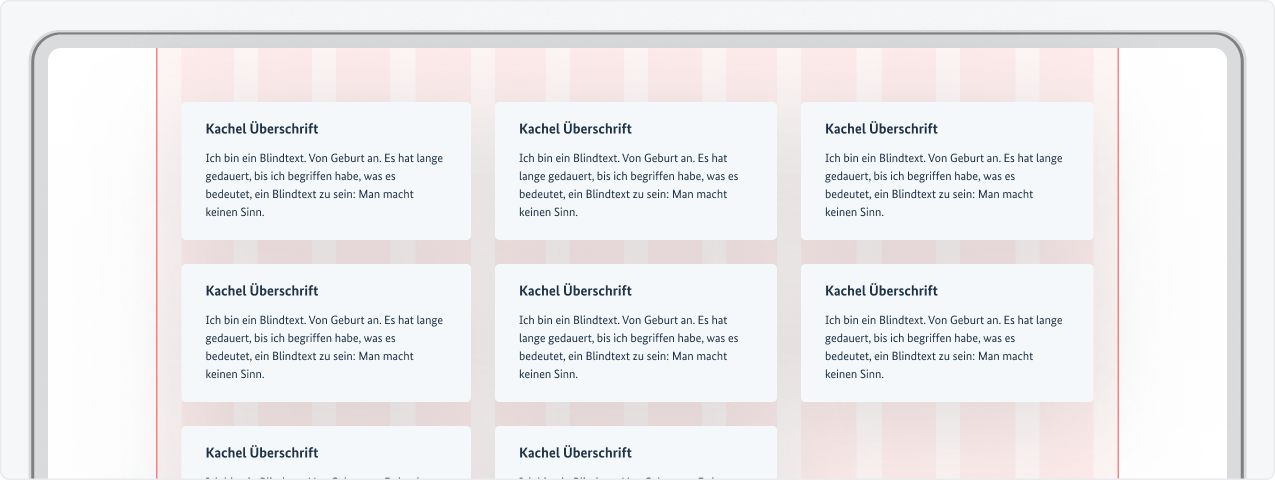Select the Blindtext paragraph in the top-middle tile
Screen dimensions: 1275x480
click(x=628, y=185)
